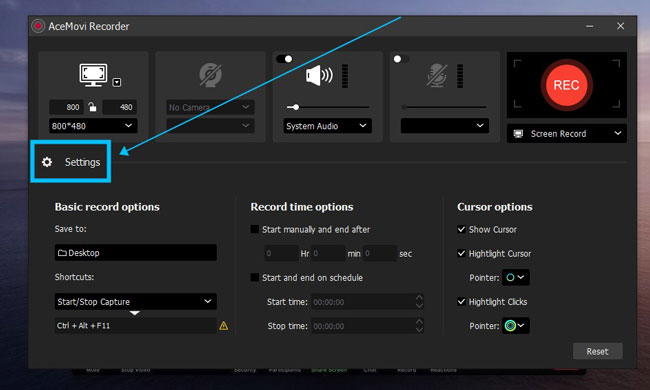Screen dimensions: 650x390
Task: Minimize the AceMovi Recorder window
Action: (589, 26)
